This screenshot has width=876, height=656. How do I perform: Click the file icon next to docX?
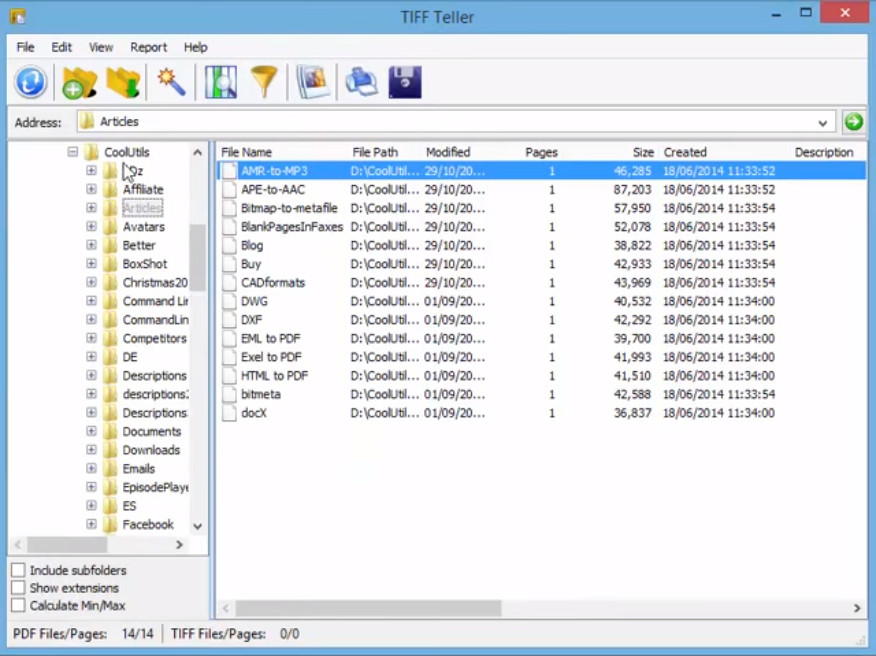(229, 413)
